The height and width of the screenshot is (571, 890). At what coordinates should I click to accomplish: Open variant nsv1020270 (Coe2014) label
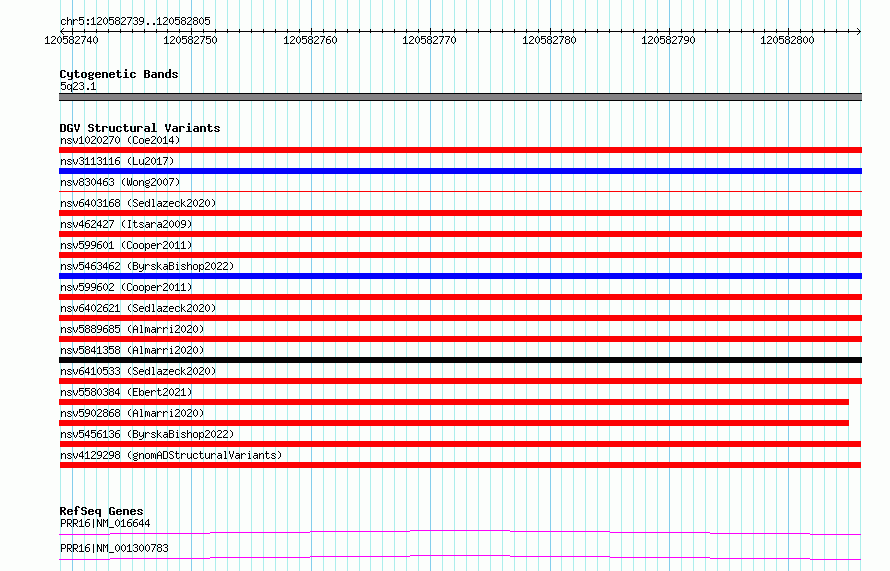pyautogui.click(x=120, y=140)
